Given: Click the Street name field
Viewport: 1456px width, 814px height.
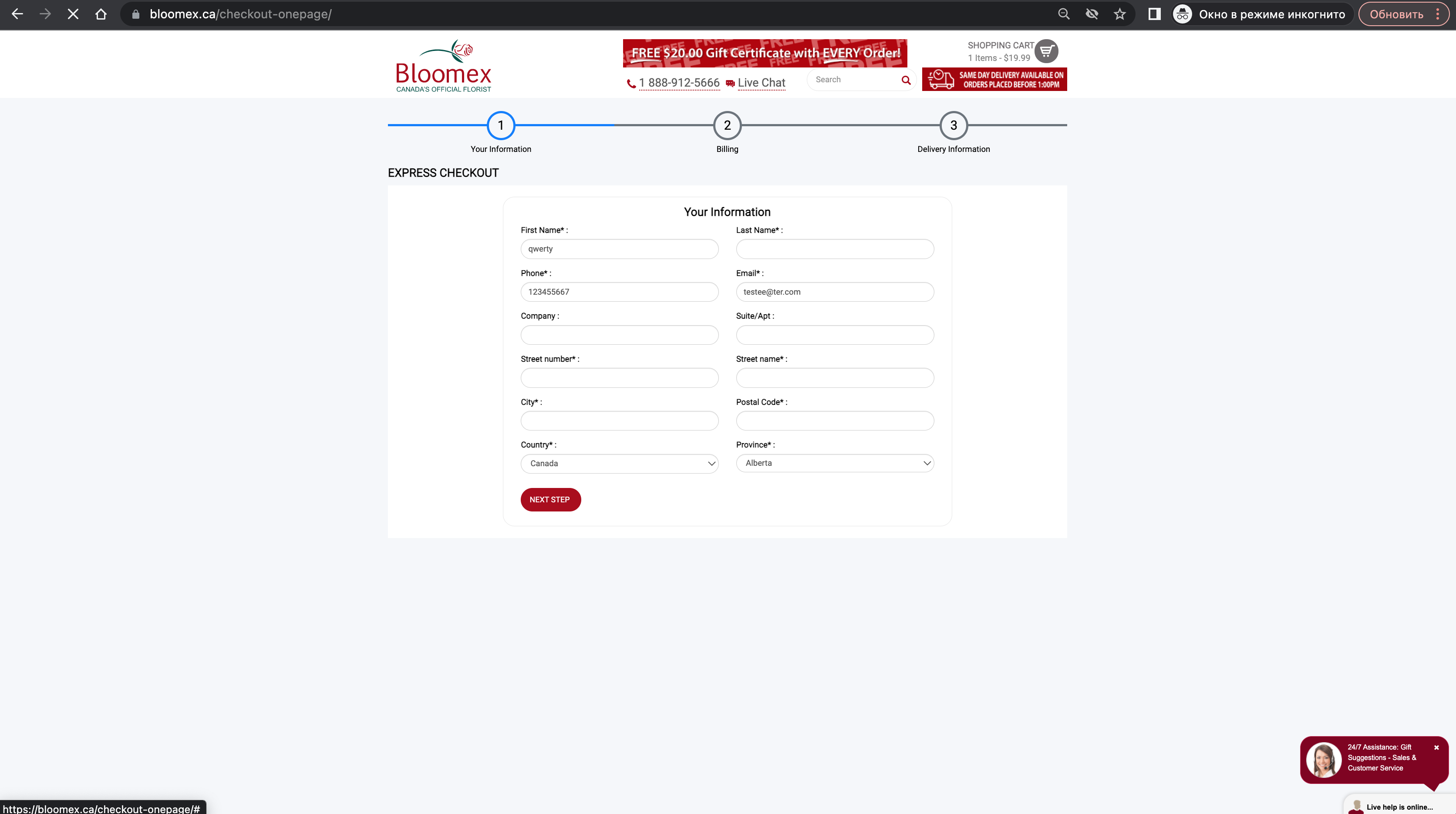Looking at the screenshot, I should 835,378.
